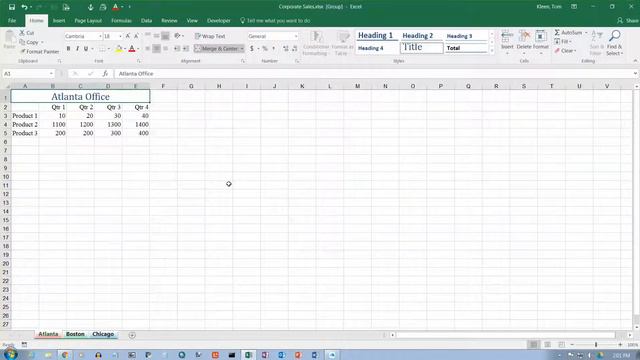Click Increase Decimal icon
This screenshot has height=360, width=640.
(285, 49)
